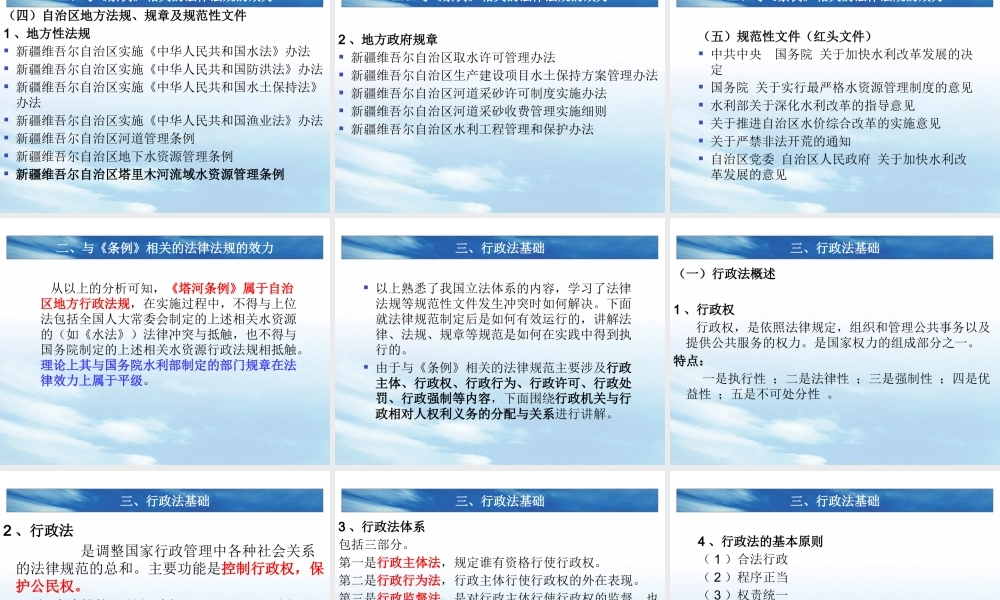Select line beginning 第二是行政行为法
Image resolution: width=1000 pixels, height=600 pixels.
490,580
